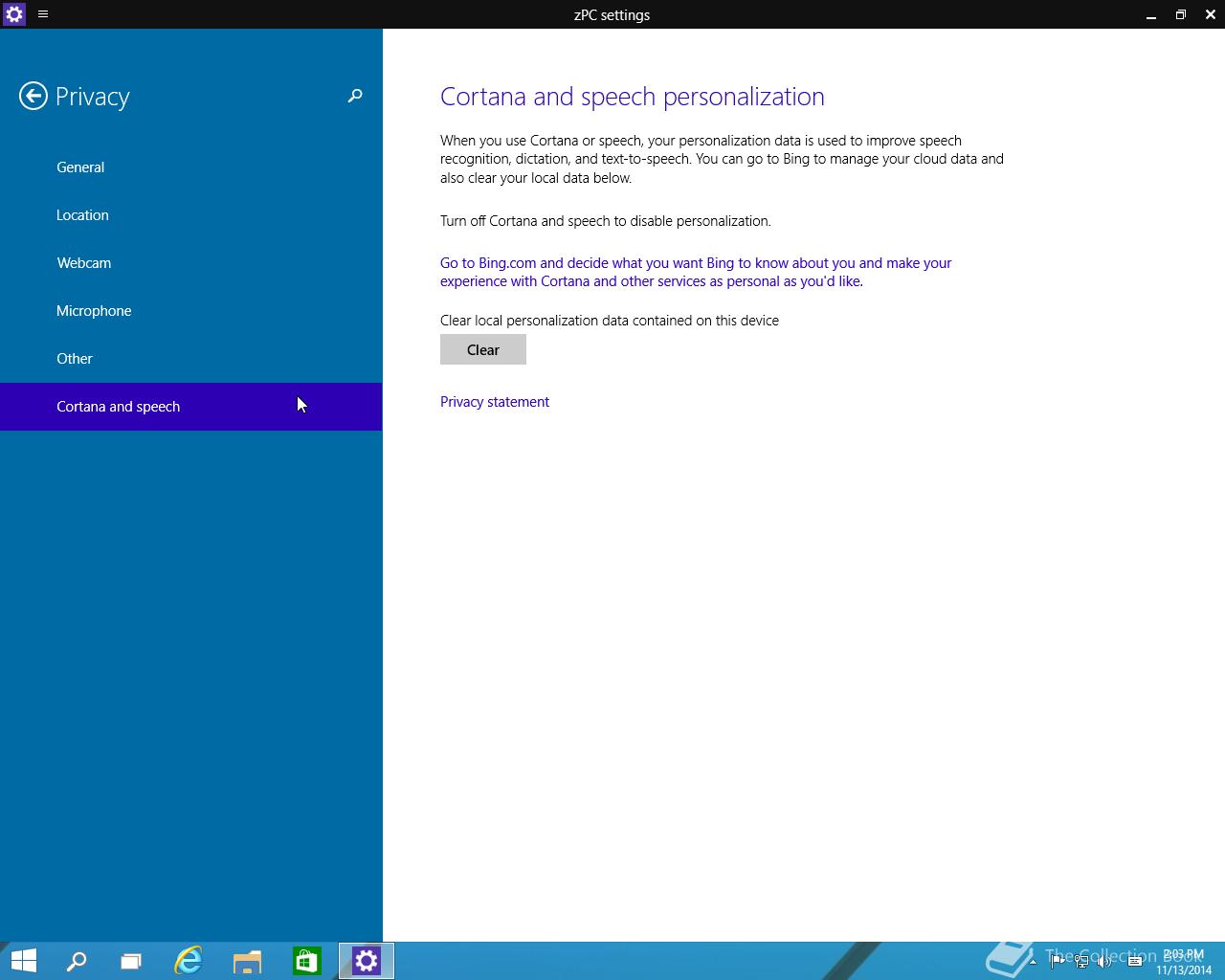Restore down the zPC settings window
Viewport: 1225px width, 980px height.
click(x=1181, y=14)
